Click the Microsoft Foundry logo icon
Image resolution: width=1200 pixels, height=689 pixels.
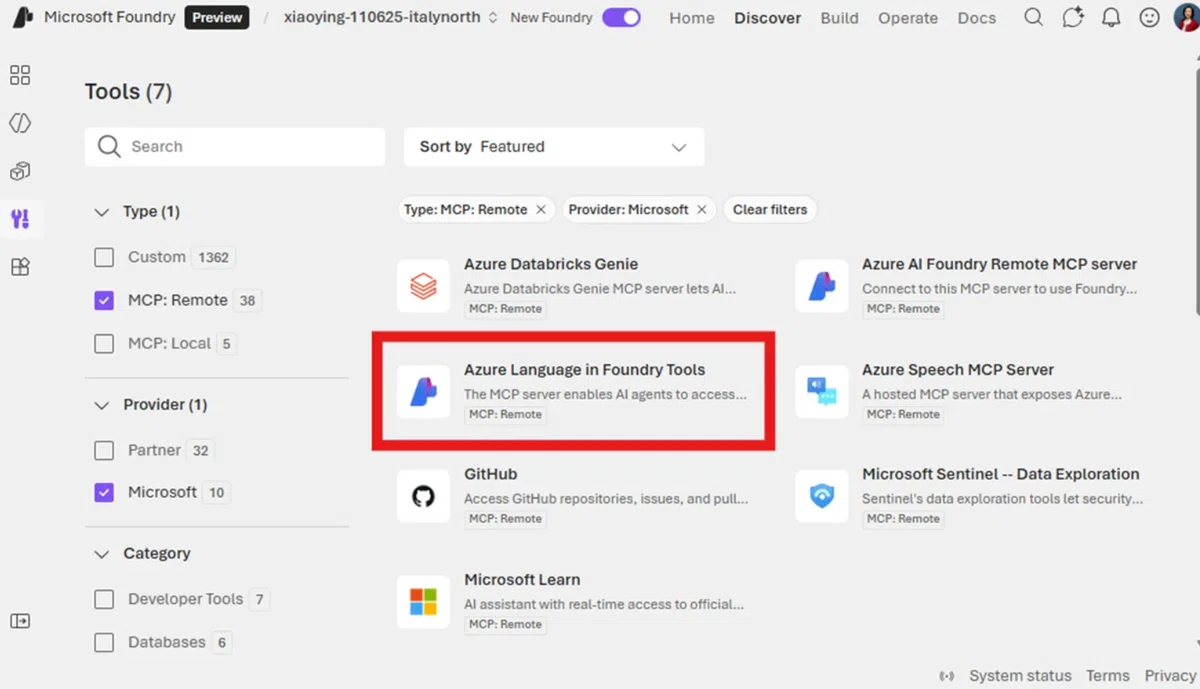pyautogui.click(x=20, y=17)
